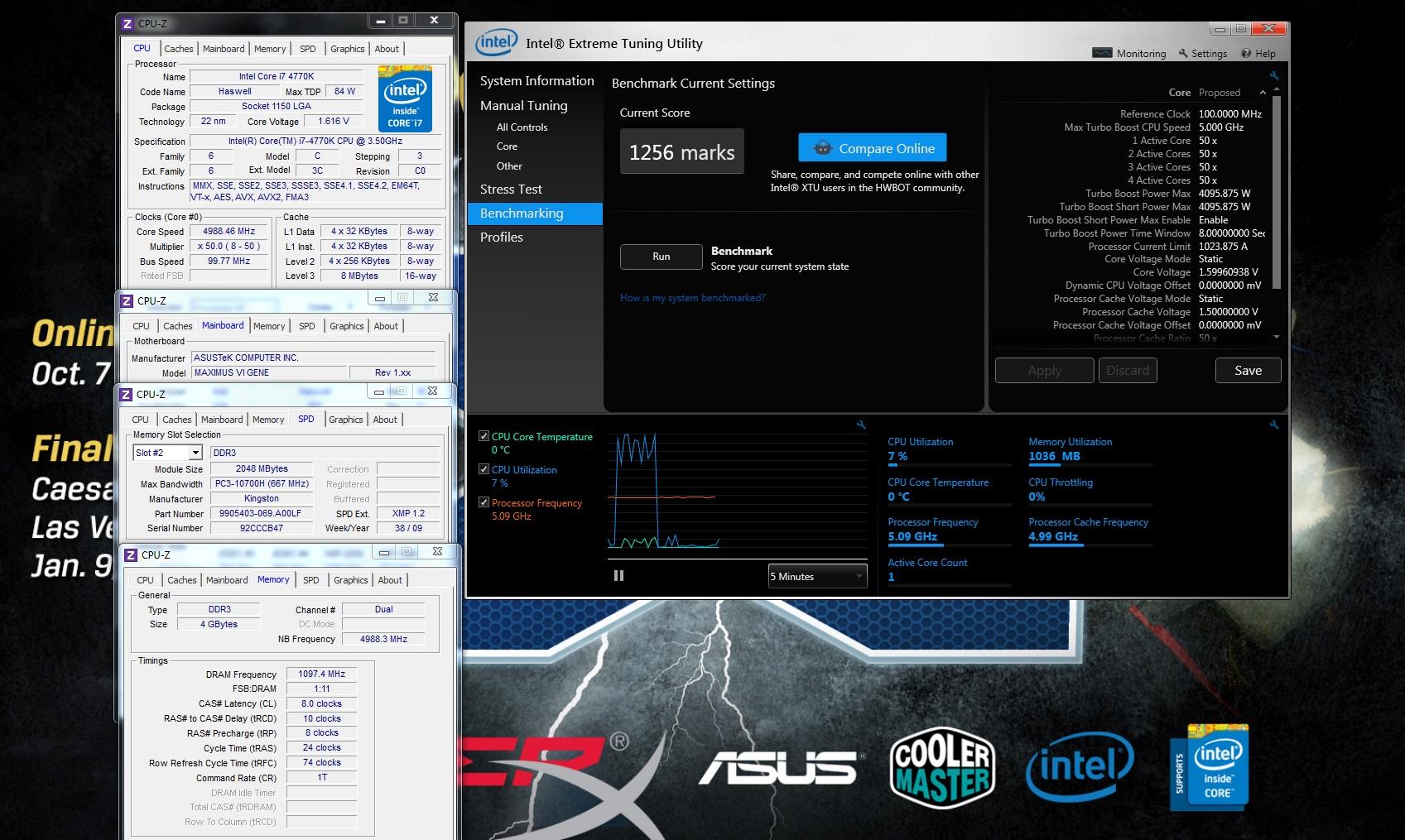Image resolution: width=1405 pixels, height=840 pixels.
Task: Select Caches tab in CPU-Z Memory window
Action: coord(182,580)
